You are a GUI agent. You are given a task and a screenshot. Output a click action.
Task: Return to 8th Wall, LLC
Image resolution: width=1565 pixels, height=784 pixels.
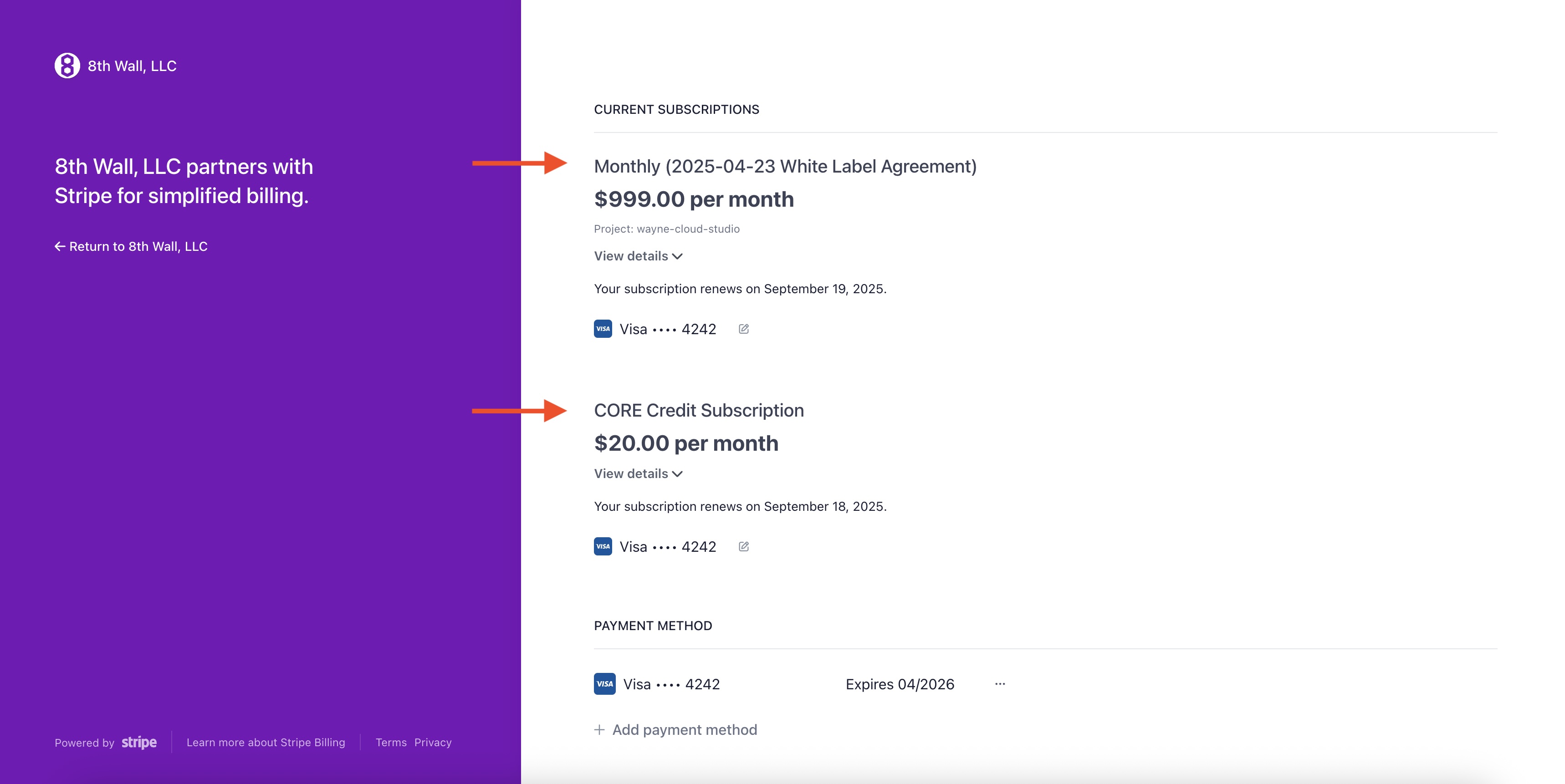pyautogui.click(x=138, y=247)
